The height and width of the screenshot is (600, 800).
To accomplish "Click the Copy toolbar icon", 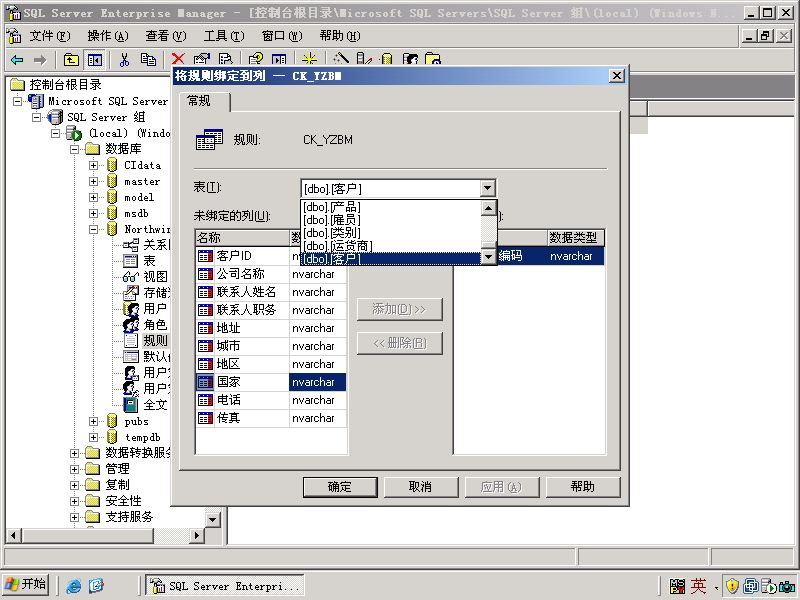I will click(x=148, y=60).
